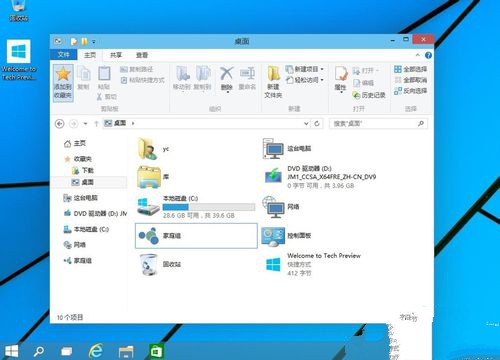Click the Task View taskbar icon

[x=67, y=351]
